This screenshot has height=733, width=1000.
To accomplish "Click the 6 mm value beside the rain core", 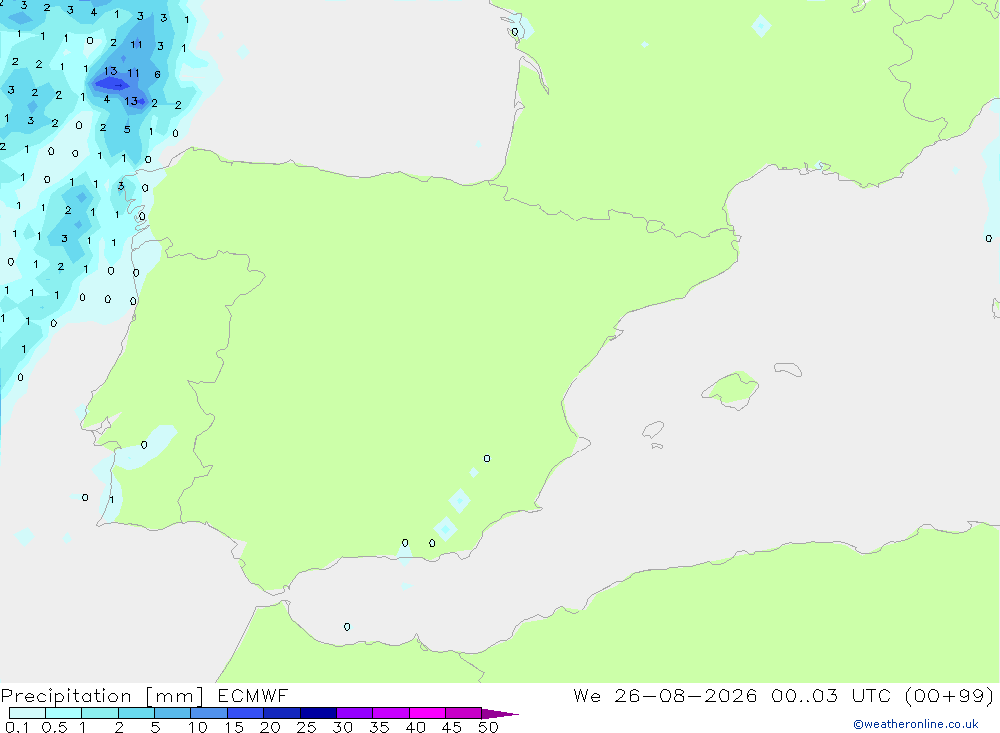I will click(x=158, y=74).
